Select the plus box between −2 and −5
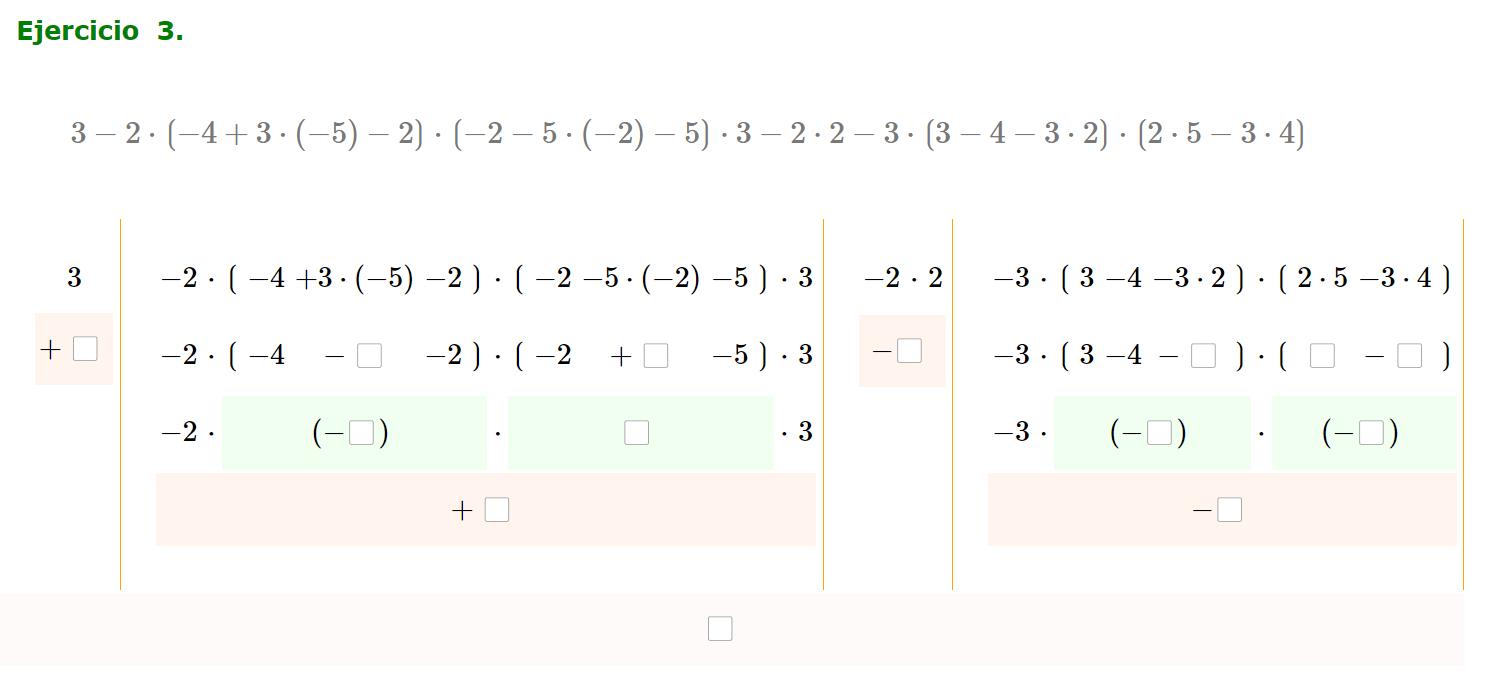Image resolution: width=1492 pixels, height=684 pixels. pyautogui.click(x=655, y=356)
